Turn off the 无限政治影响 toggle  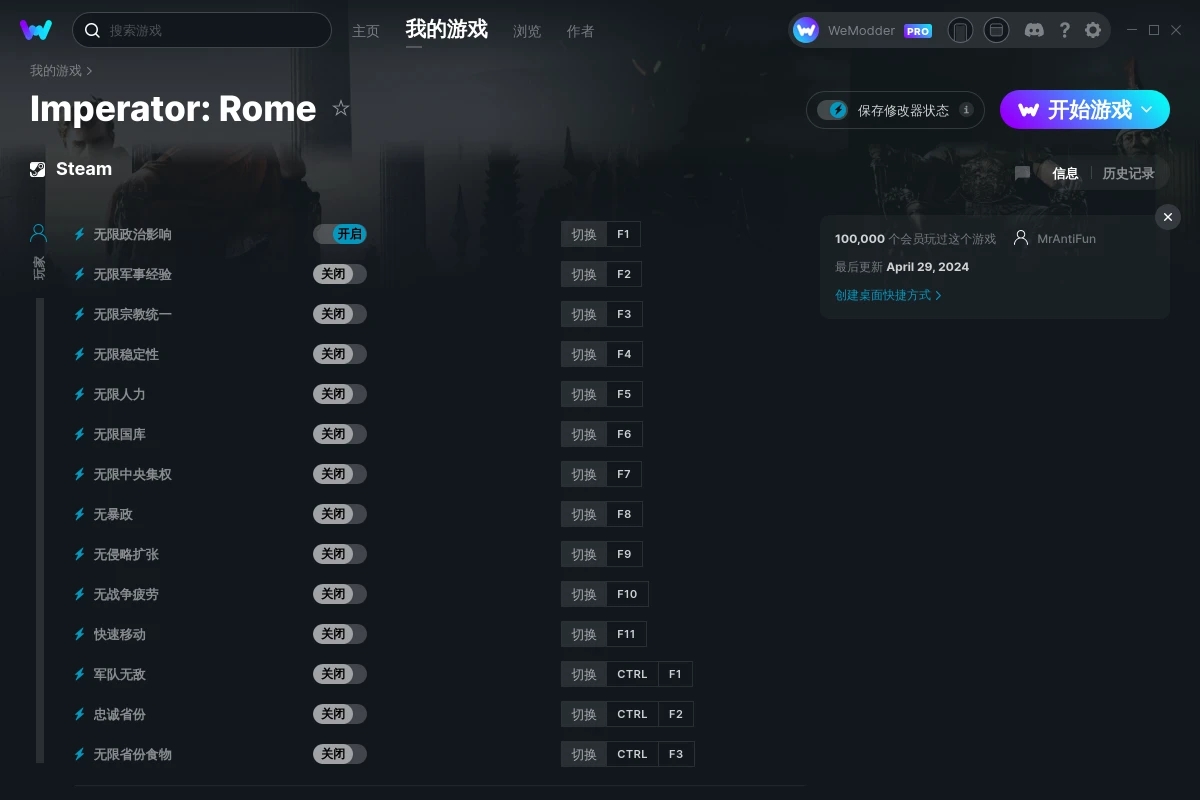(340, 234)
